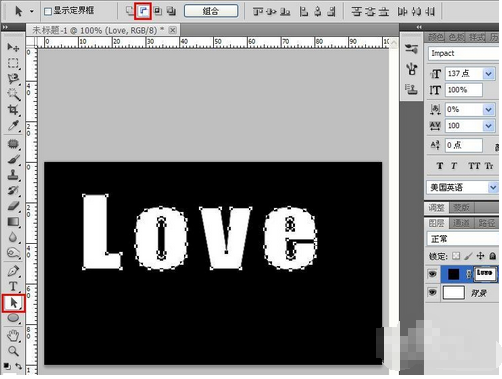Toggle All Caps TT button
This screenshot has width=502, height=379.
[x=474, y=166]
